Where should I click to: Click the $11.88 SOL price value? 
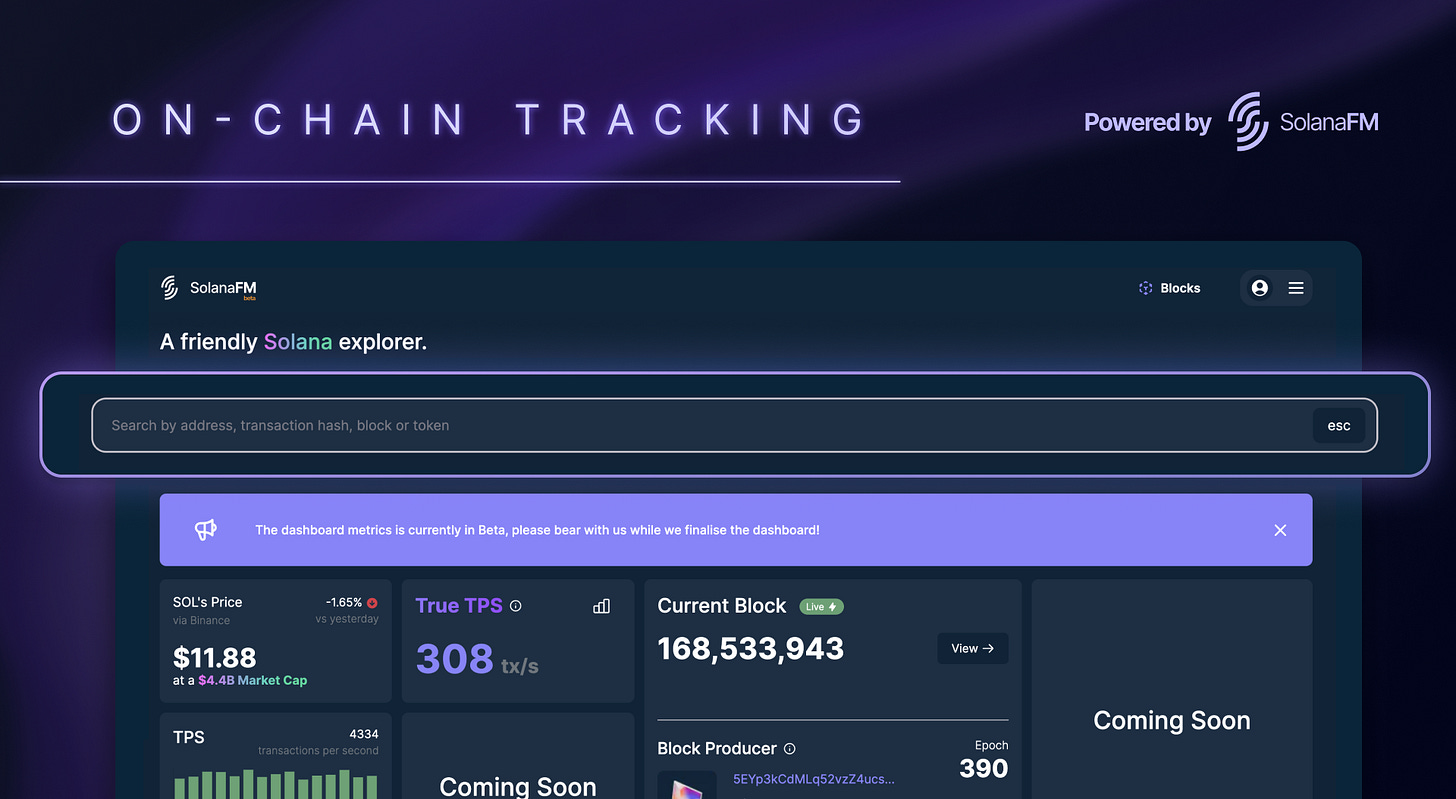(x=215, y=657)
